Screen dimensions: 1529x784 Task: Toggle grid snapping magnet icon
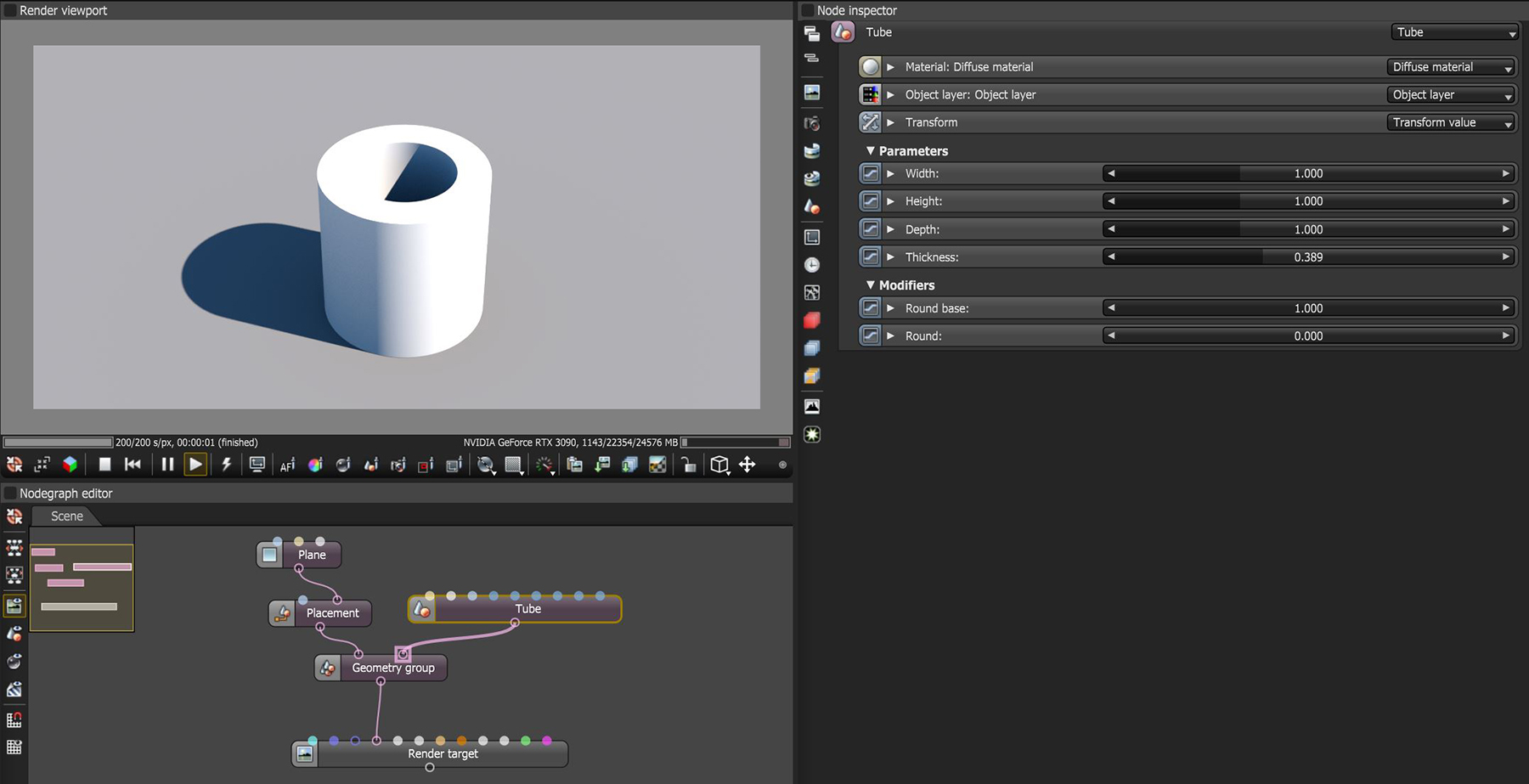click(x=14, y=720)
